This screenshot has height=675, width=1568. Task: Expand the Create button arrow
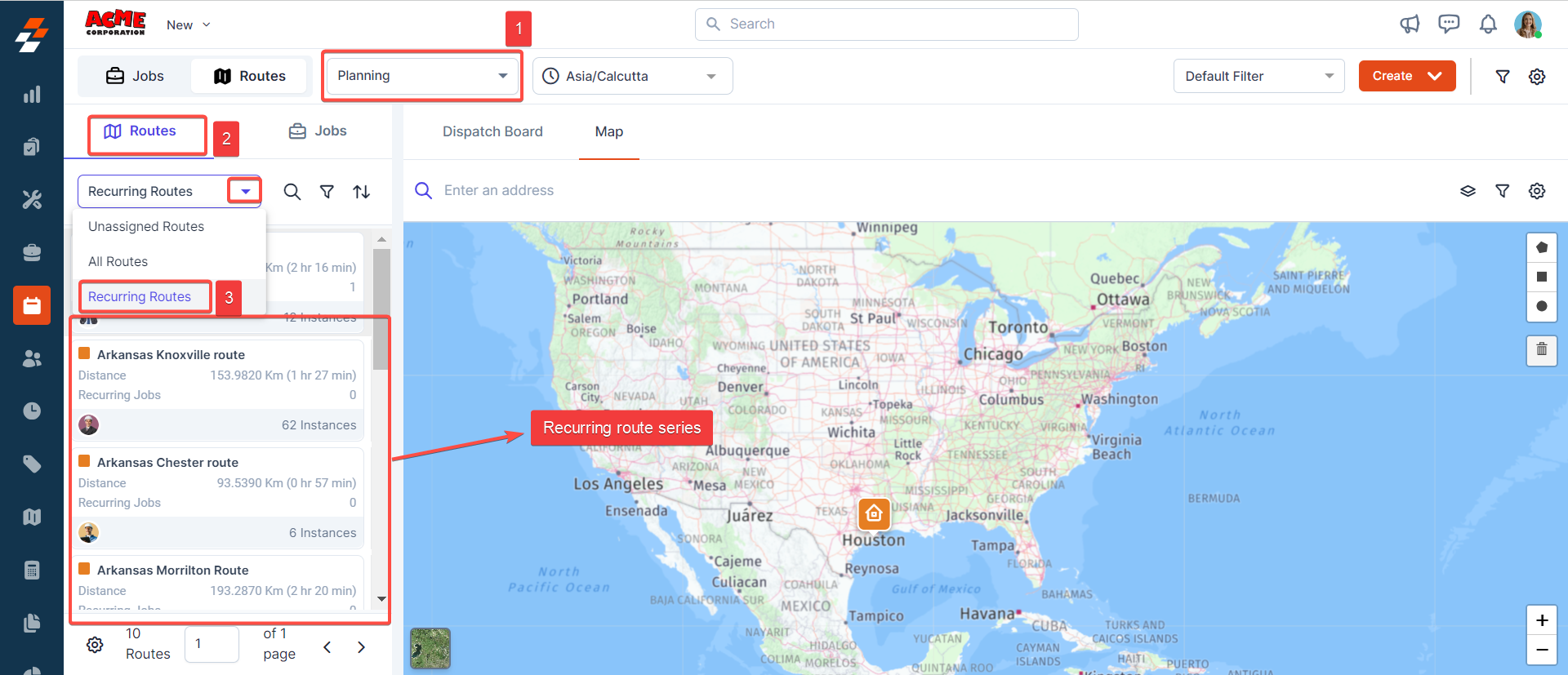click(1435, 76)
